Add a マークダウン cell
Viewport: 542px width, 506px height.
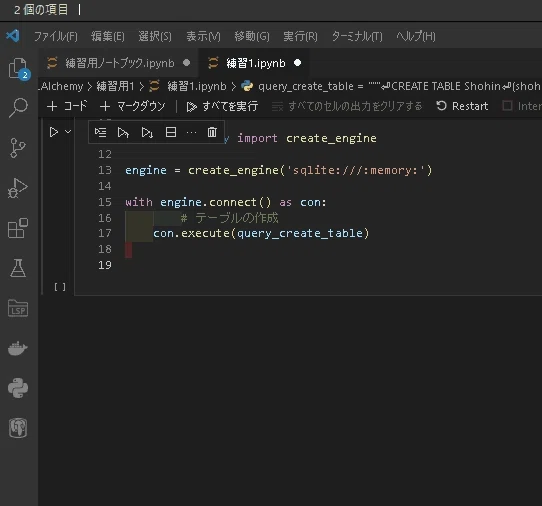[133, 106]
